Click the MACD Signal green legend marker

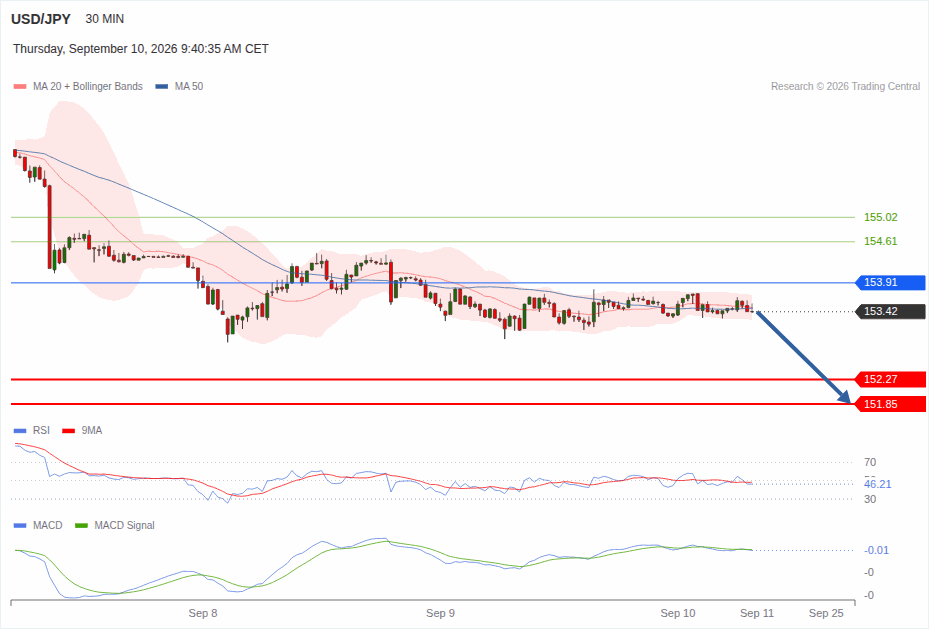(82, 525)
